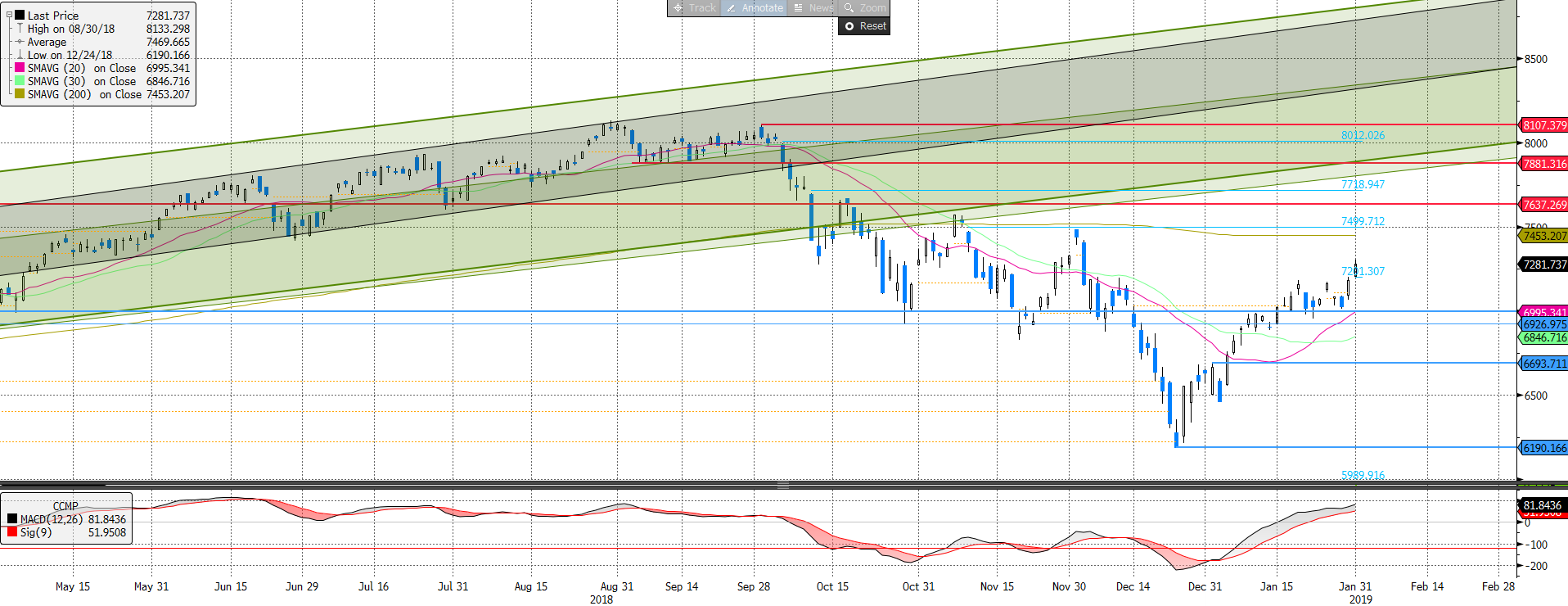
Task: Activate the Track crosshair tool
Action: coord(694,8)
